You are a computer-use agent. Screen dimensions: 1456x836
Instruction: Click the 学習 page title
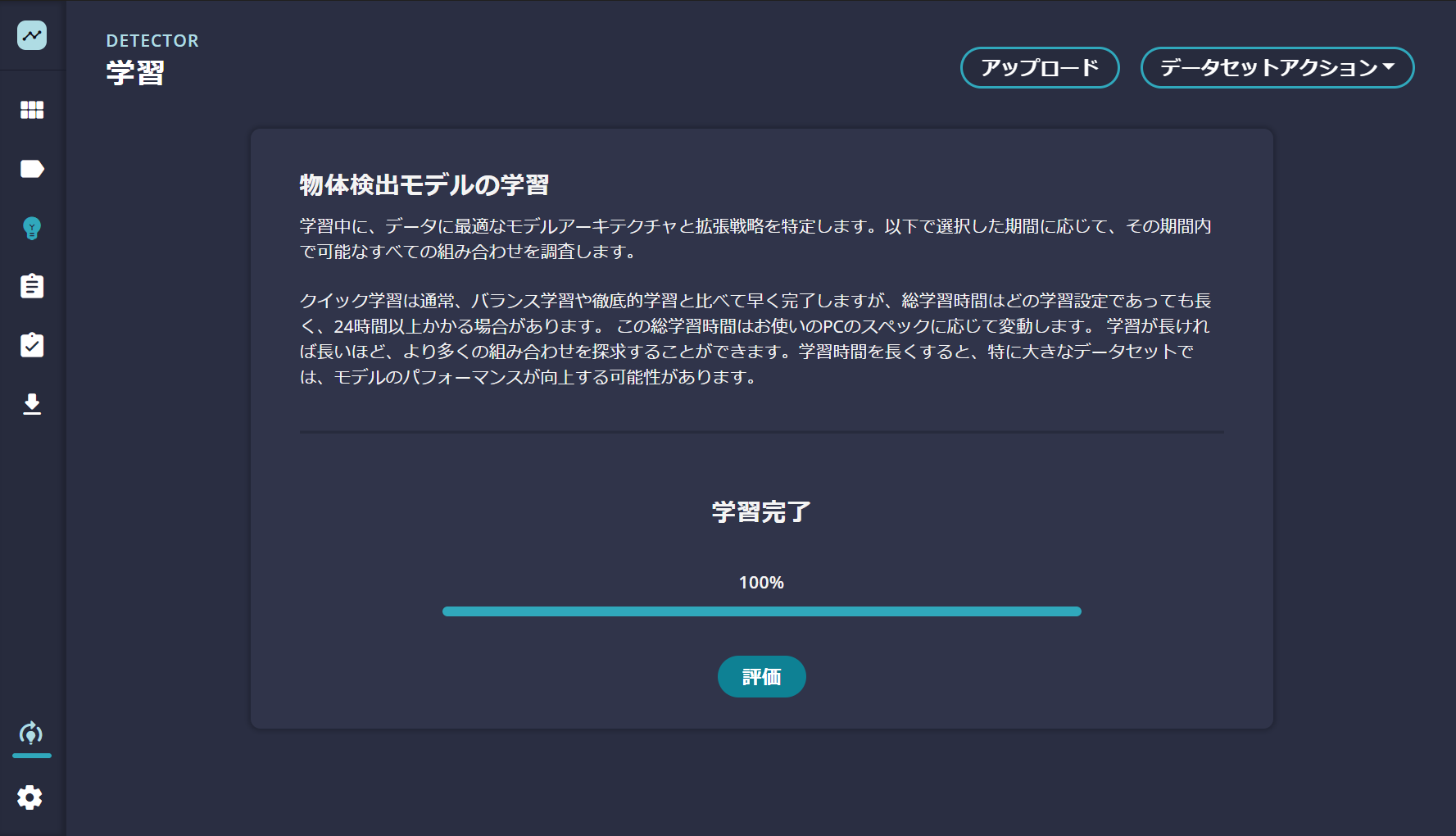click(134, 74)
